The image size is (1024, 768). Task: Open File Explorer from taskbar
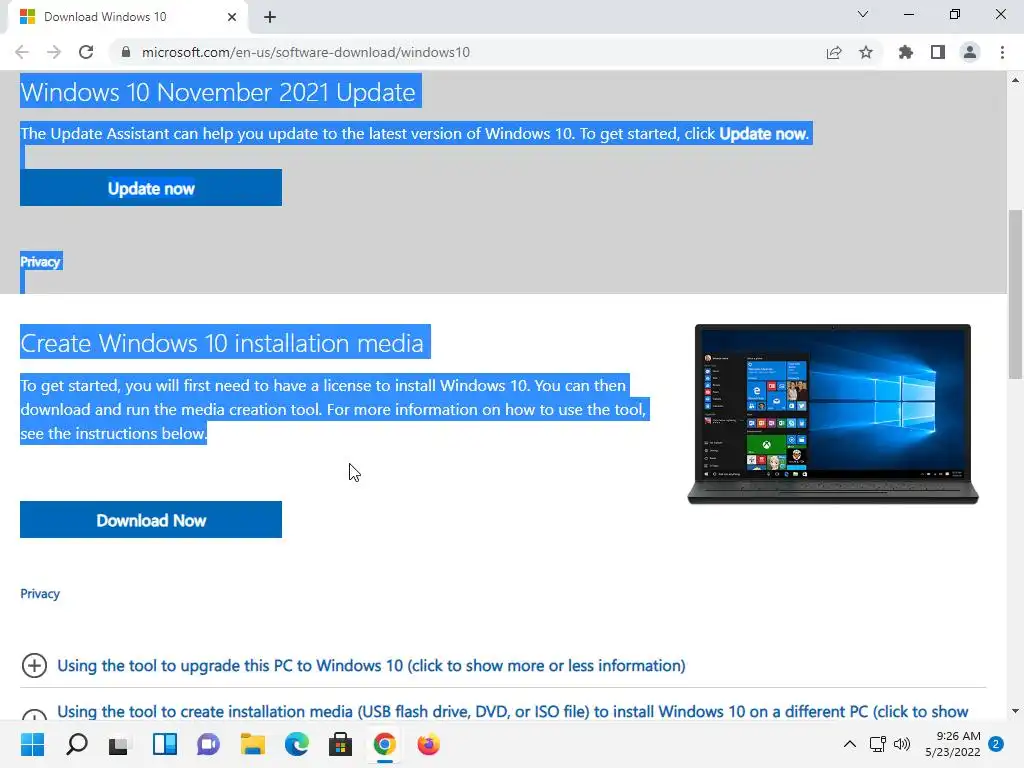click(253, 744)
